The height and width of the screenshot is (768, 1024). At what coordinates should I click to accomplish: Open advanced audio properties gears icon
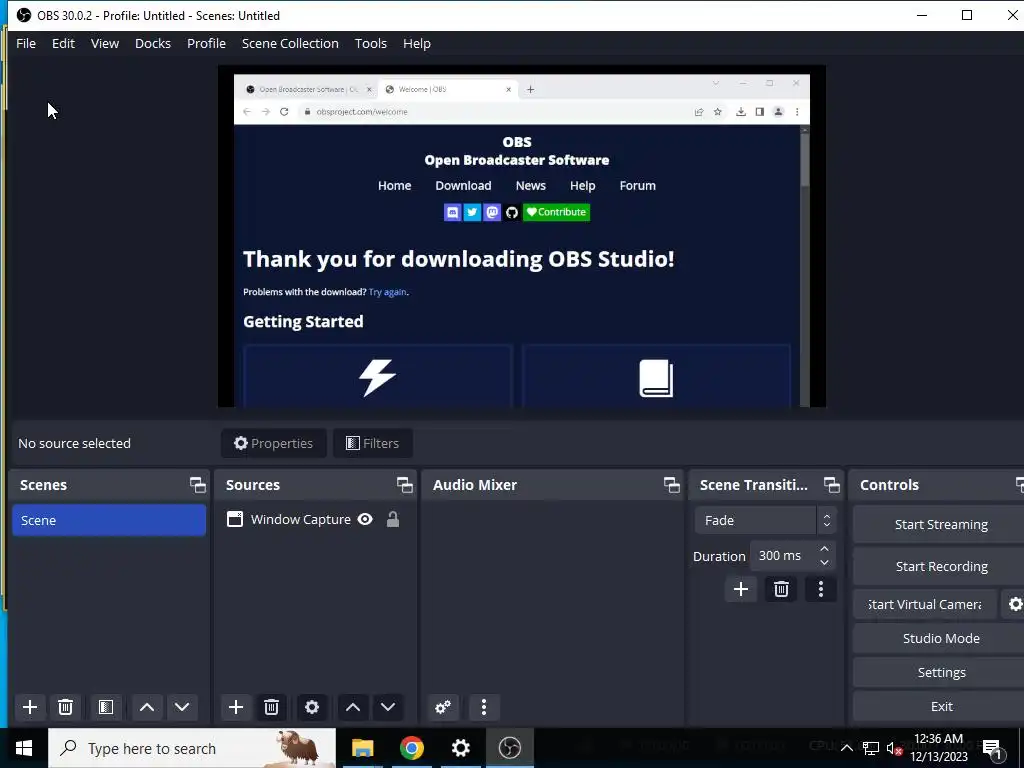click(443, 707)
